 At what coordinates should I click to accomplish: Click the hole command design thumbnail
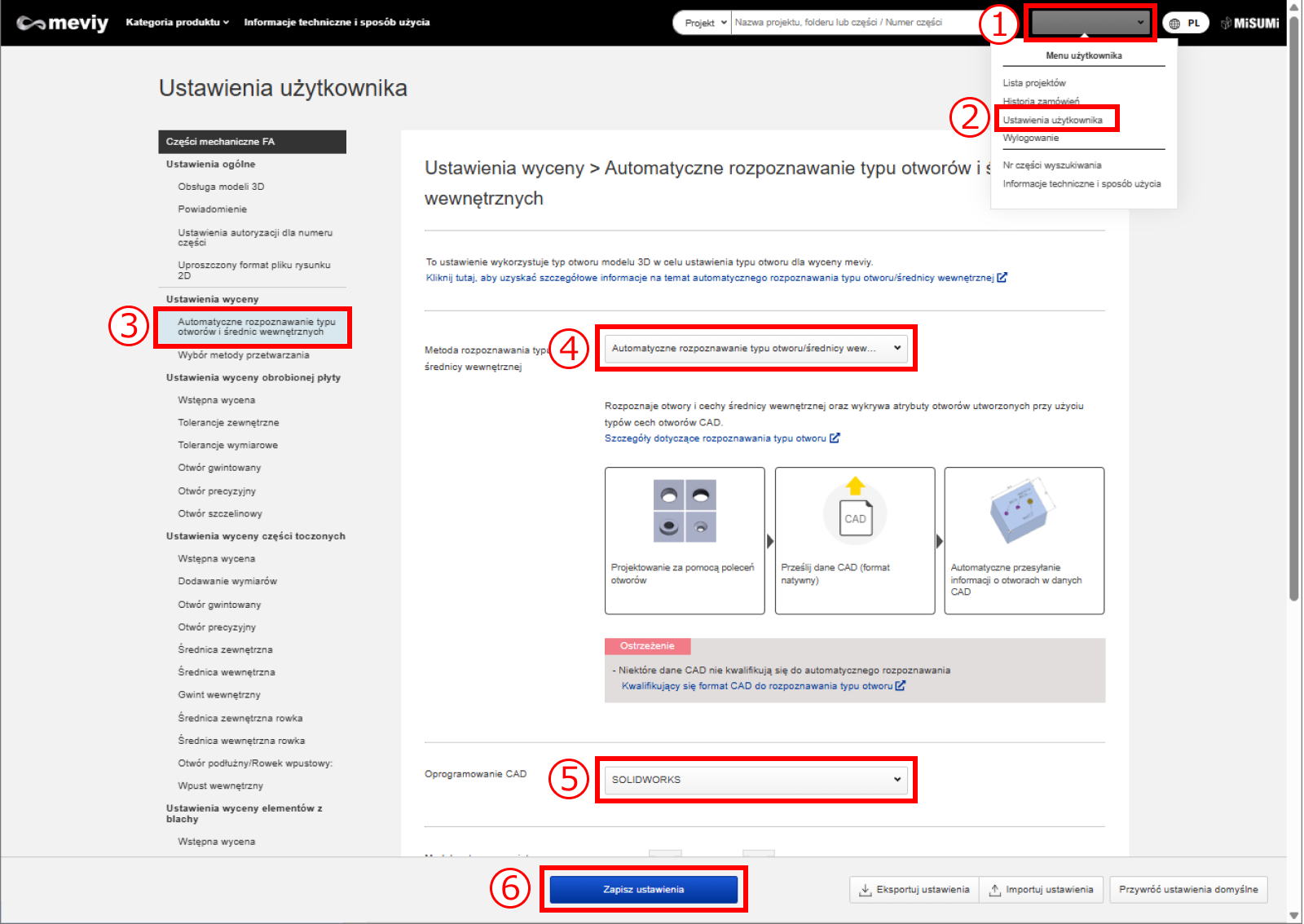[685, 511]
